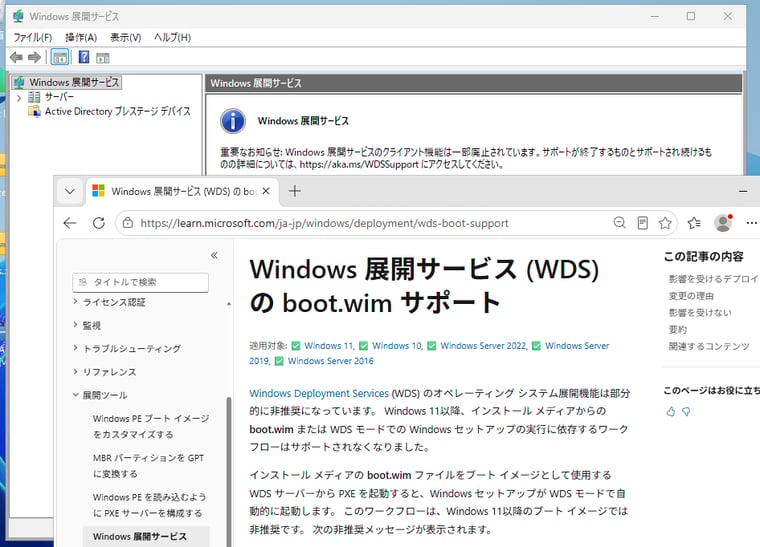Jump to 関連するコンテンツ section
This screenshot has height=547, width=760.
point(709,346)
